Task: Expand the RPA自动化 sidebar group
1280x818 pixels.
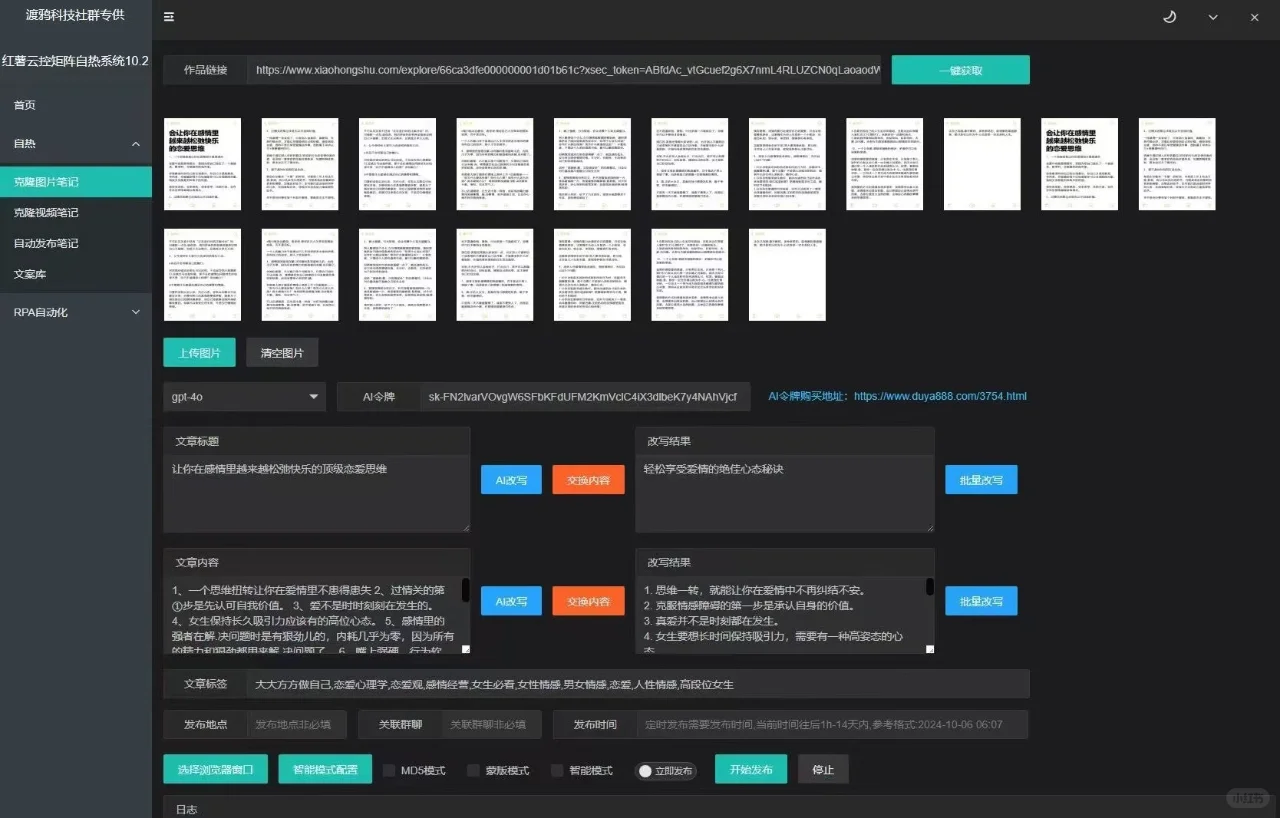Action: pos(76,312)
